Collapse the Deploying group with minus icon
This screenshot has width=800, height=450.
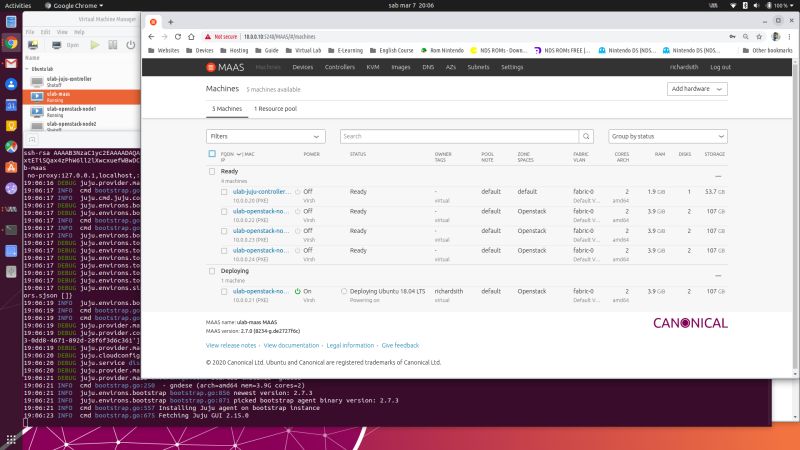tap(718, 276)
